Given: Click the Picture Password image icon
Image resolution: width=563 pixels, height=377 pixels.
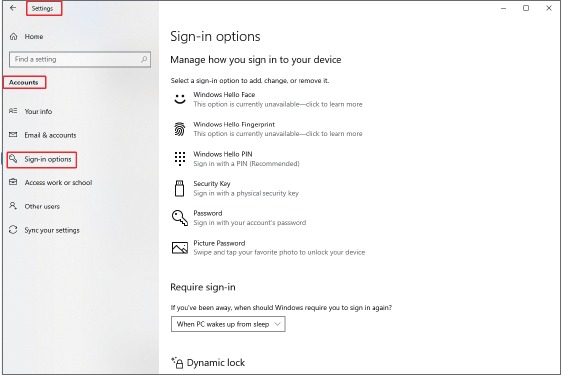Looking at the screenshot, I should pos(180,248).
